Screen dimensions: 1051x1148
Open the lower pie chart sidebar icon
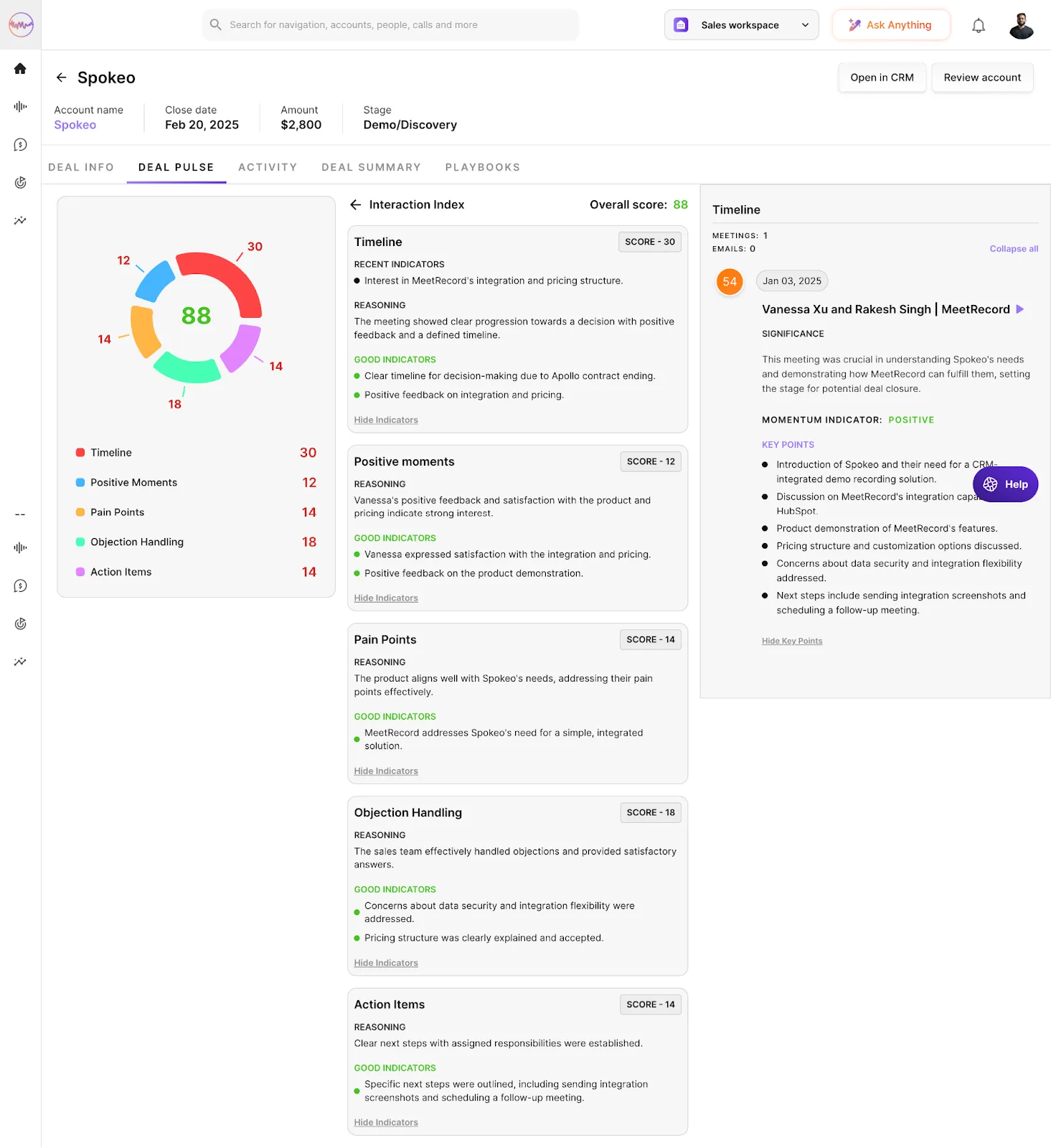(20, 624)
